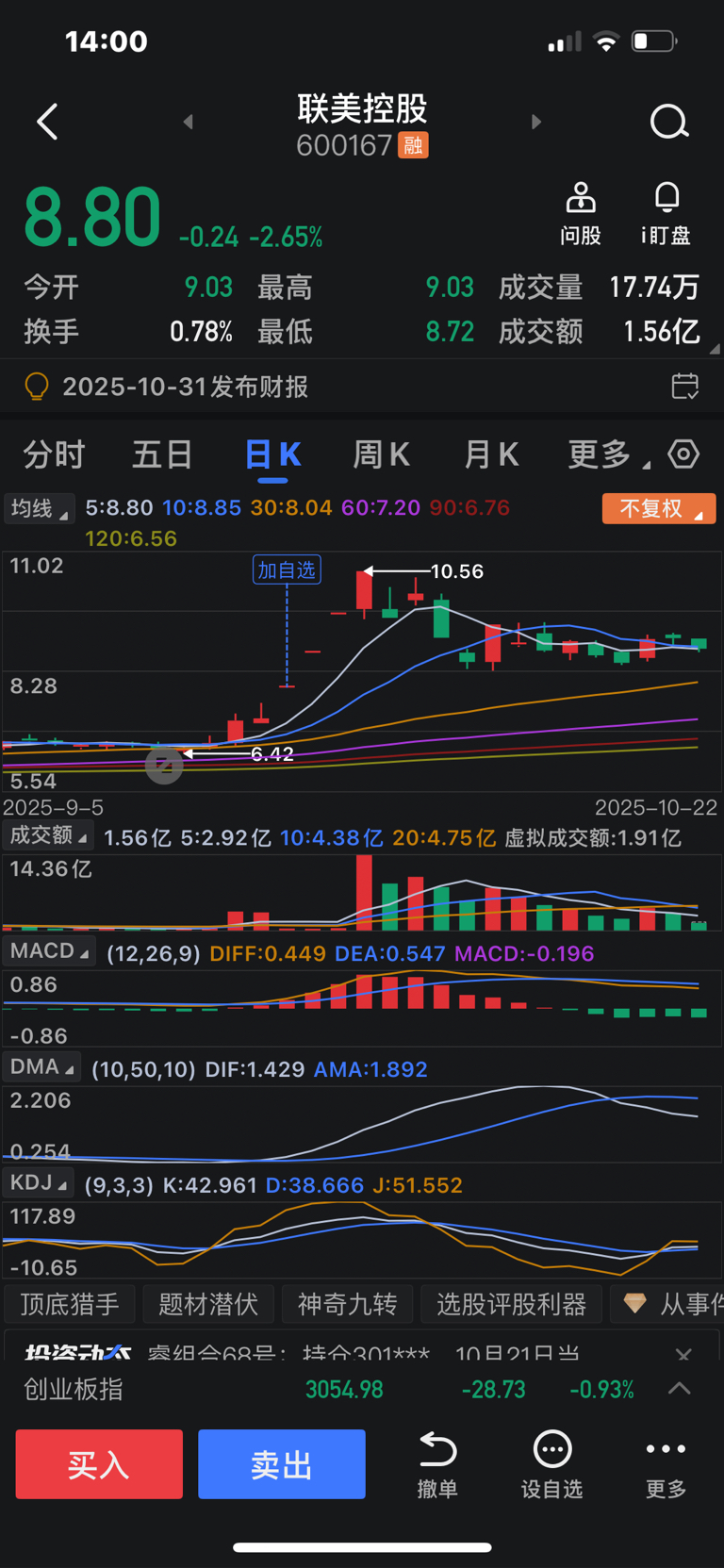Image resolution: width=724 pixels, height=1568 pixels.
Task: Open the KDJ indicator dropdown
Action: click(x=38, y=1183)
